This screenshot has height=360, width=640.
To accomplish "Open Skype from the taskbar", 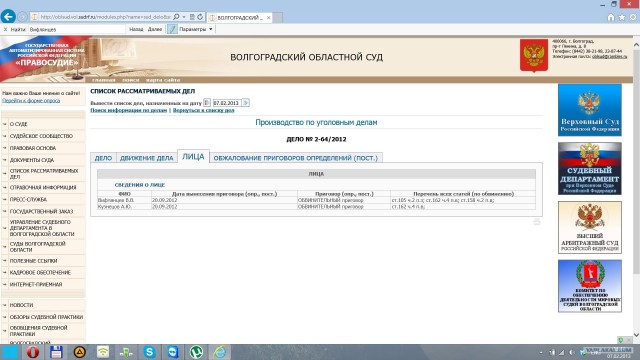I will 149,352.
